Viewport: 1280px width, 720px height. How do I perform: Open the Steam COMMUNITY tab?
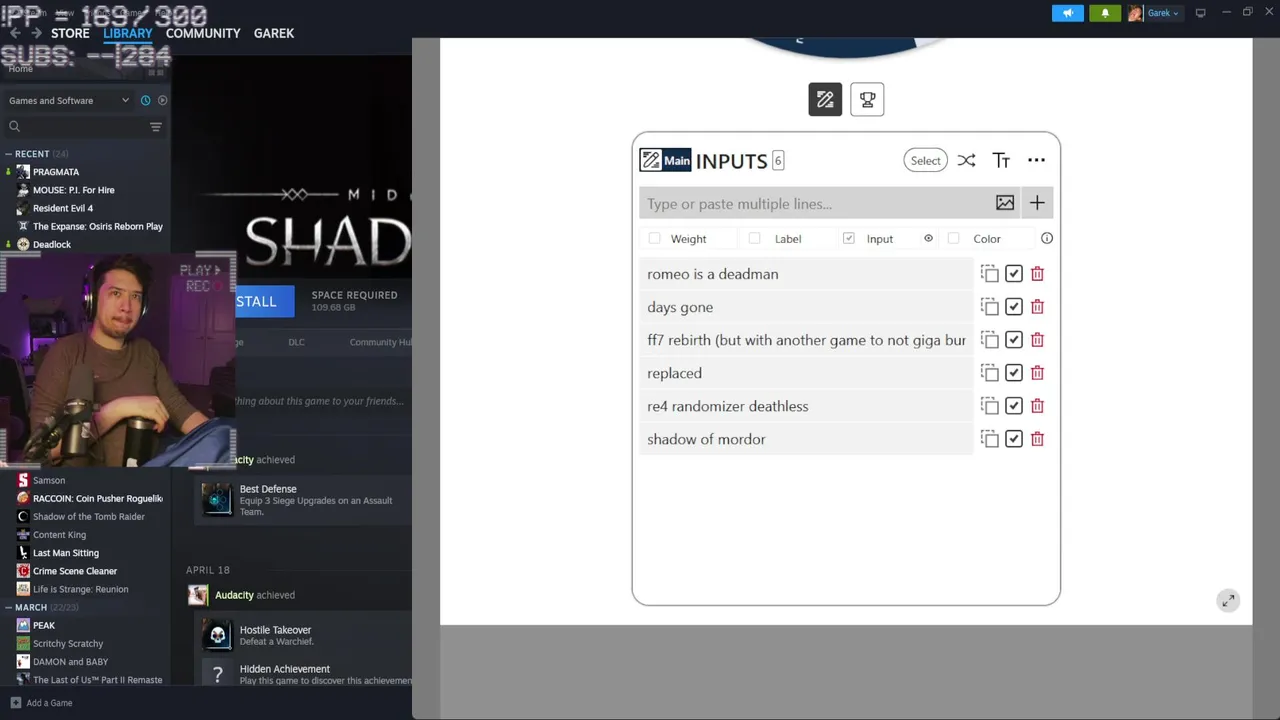[x=203, y=33]
